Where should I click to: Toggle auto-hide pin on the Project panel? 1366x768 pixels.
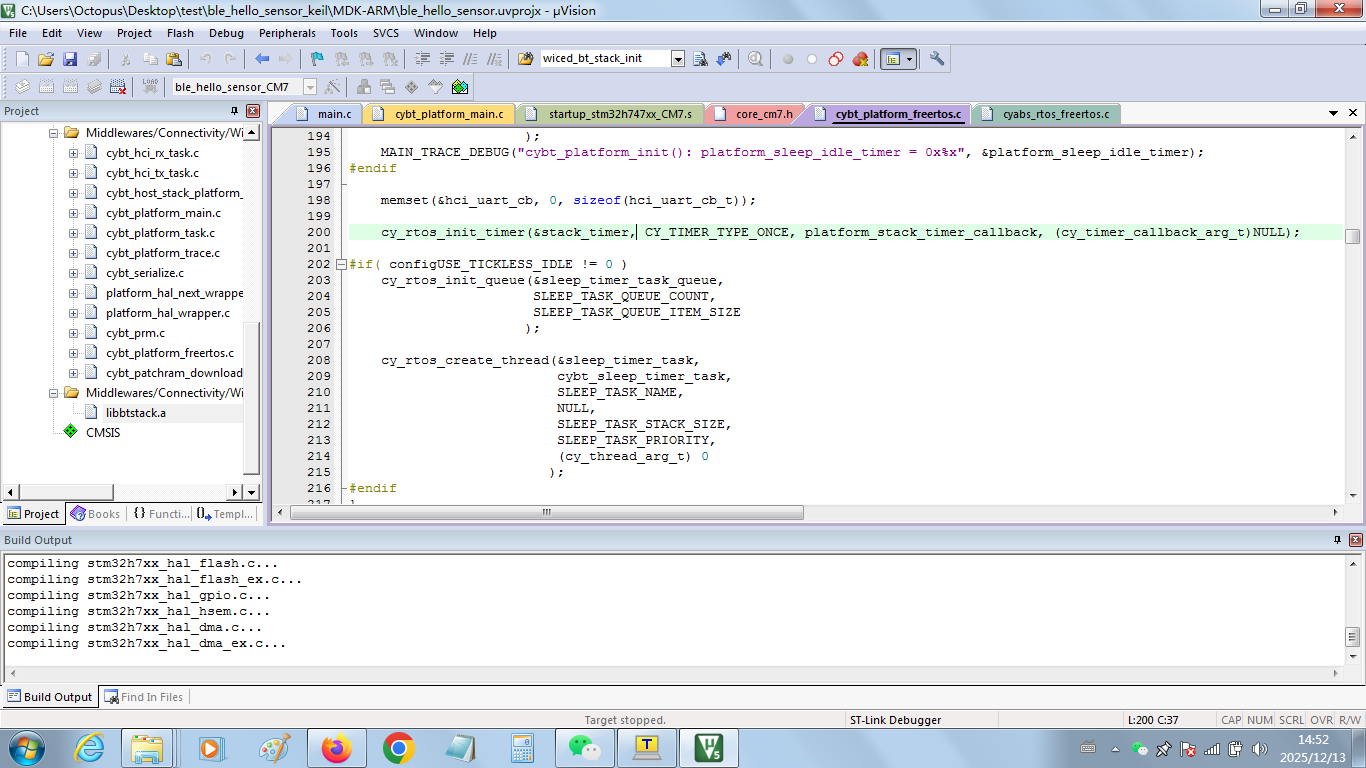click(x=235, y=111)
